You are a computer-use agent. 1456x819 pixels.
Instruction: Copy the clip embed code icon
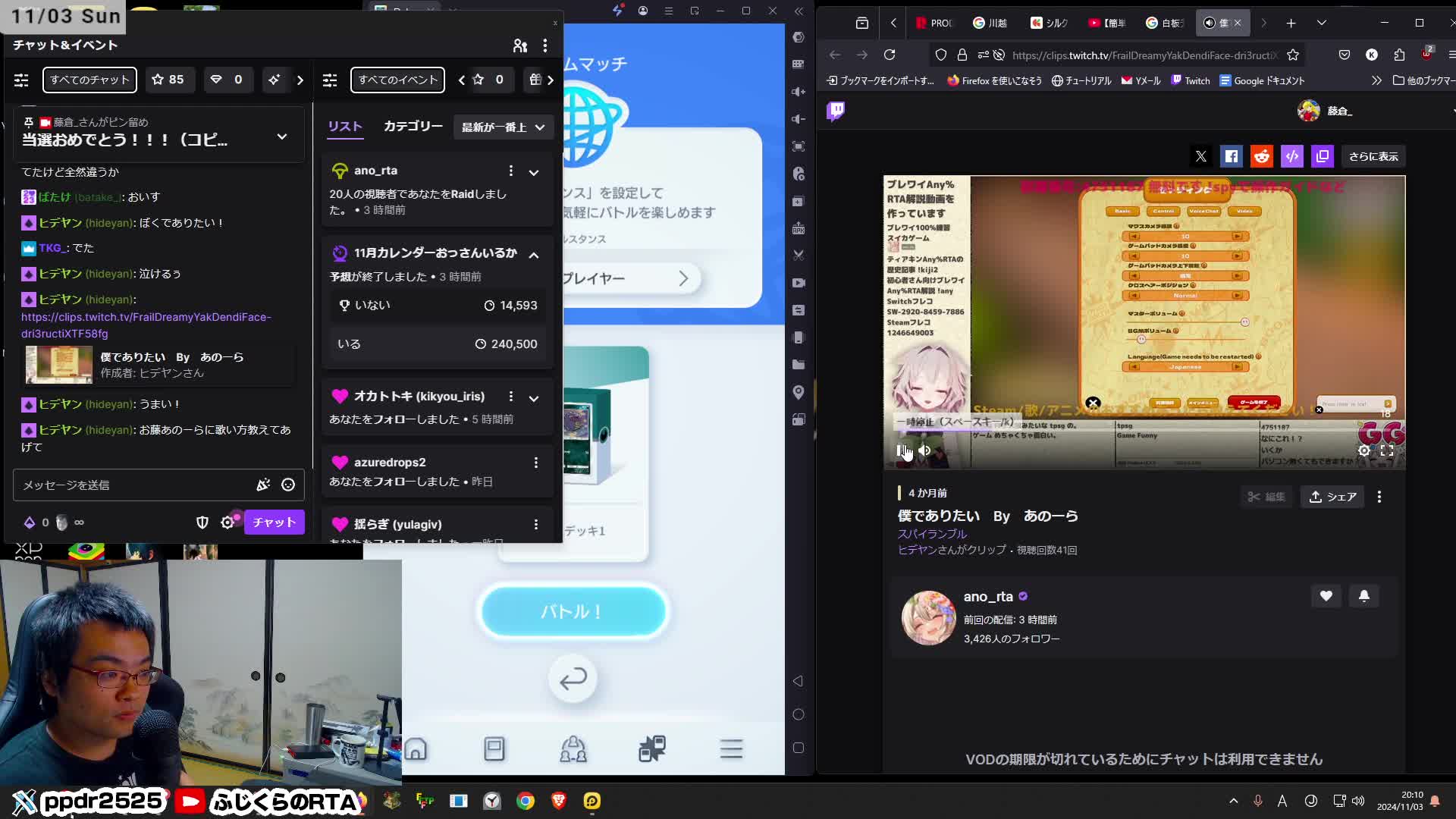[x=1292, y=156]
